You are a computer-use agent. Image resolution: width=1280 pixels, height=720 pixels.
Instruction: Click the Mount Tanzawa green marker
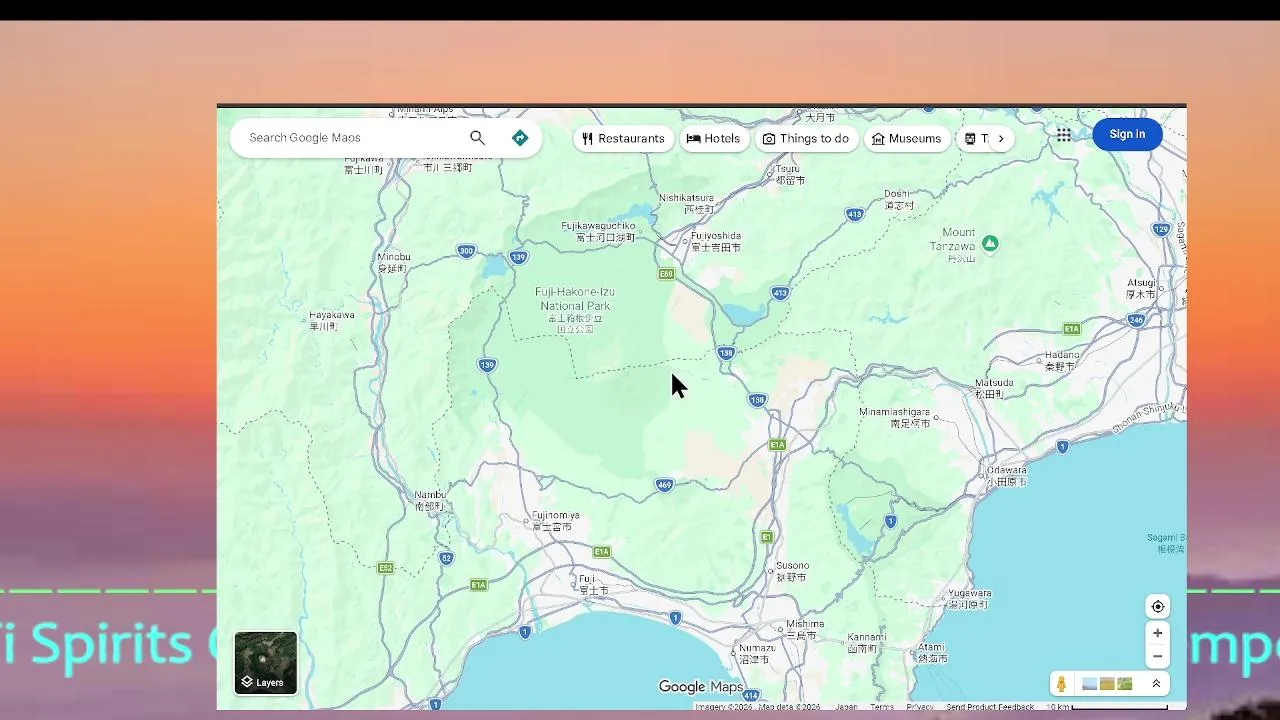(990, 243)
